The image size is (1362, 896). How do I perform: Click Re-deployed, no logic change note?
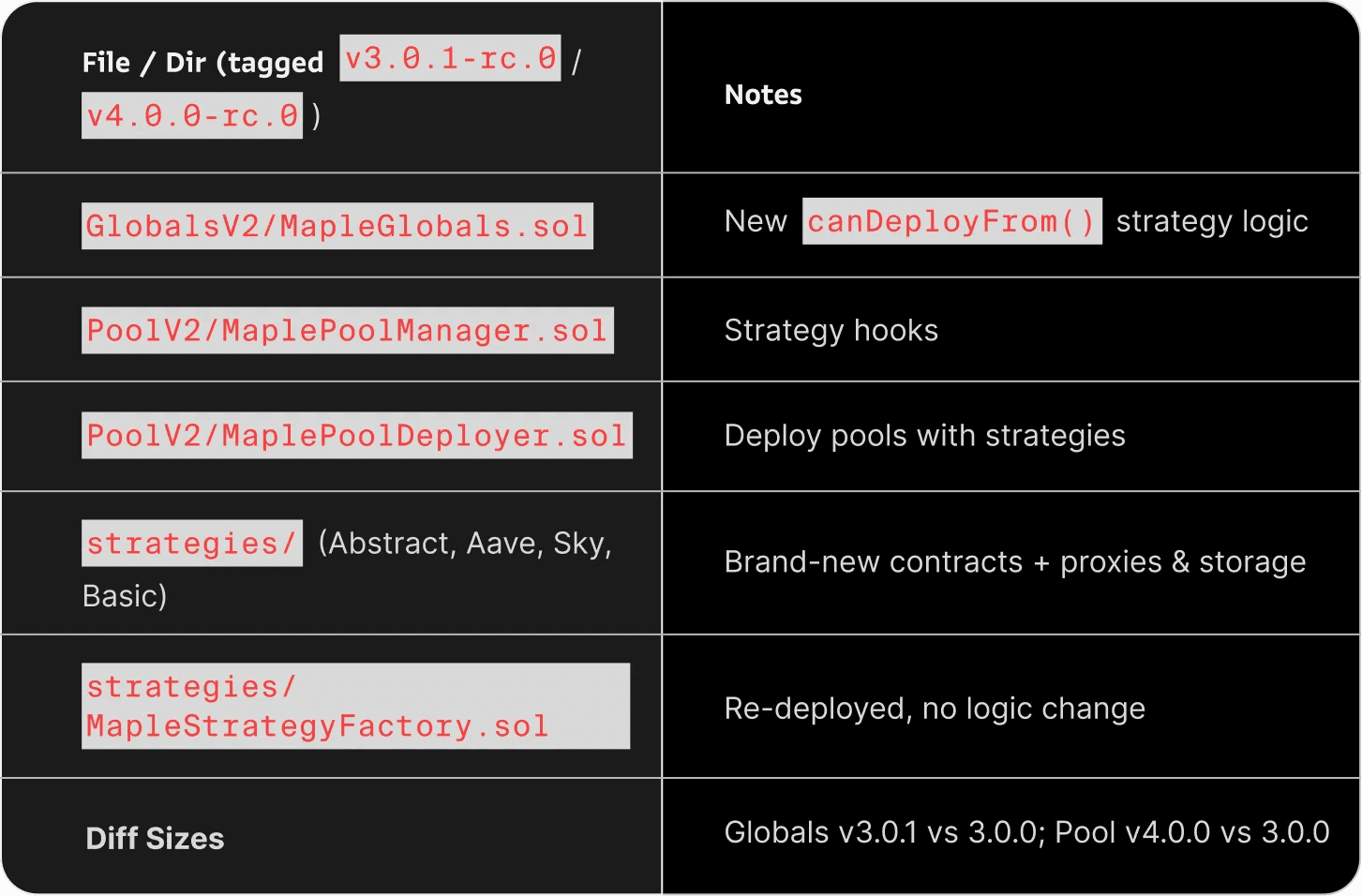(935, 709)
